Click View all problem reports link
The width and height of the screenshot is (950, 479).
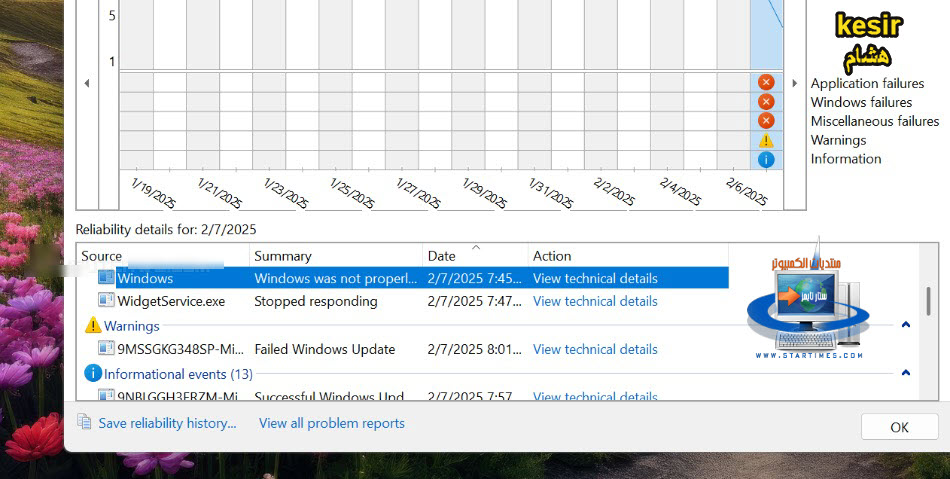331,423
